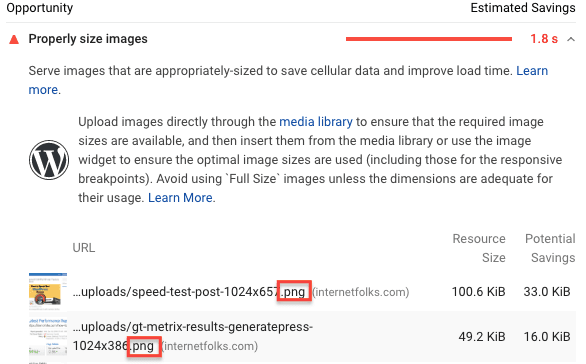Click the Properly size images heading
This screenshot has width=586, height=364.
tap(88, 39)
